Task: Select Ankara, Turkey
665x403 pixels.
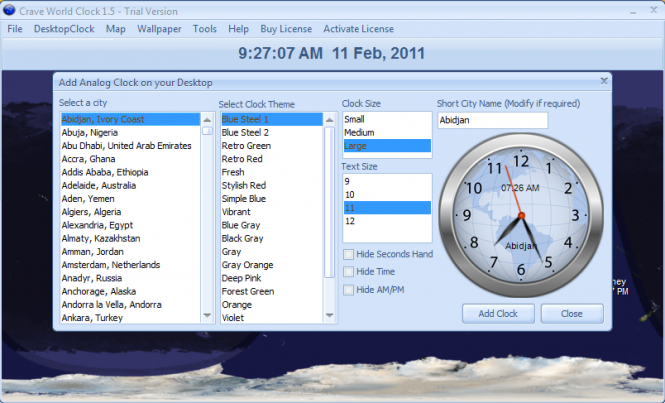Action: pyautogui.click(x=130, y=317)
